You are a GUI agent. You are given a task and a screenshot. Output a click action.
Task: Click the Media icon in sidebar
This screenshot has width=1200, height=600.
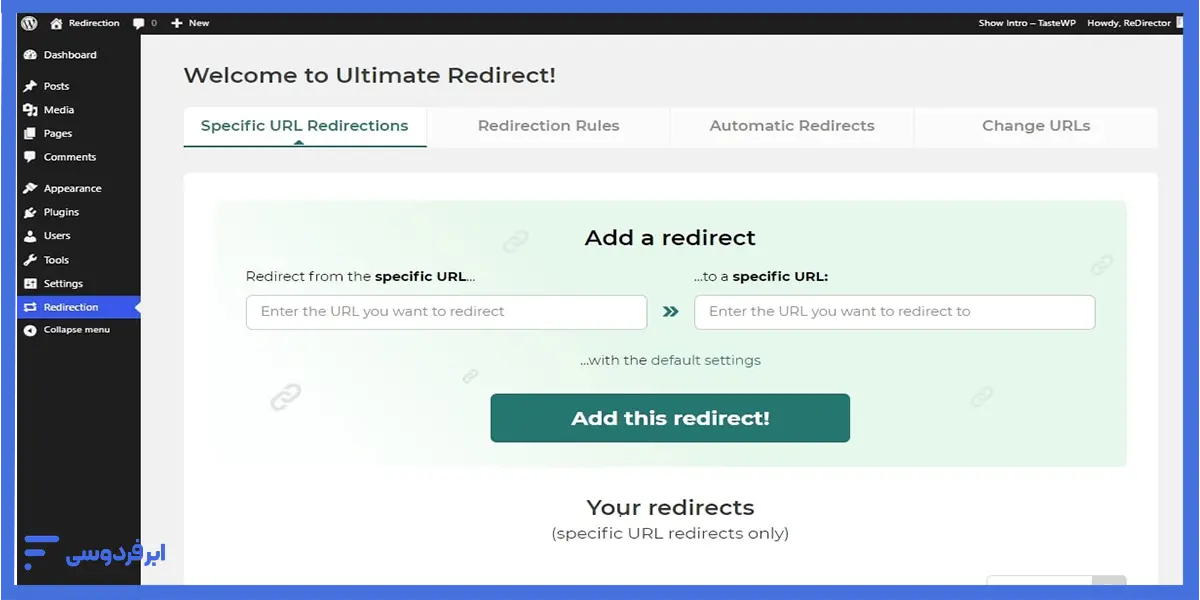pos(30,110)
